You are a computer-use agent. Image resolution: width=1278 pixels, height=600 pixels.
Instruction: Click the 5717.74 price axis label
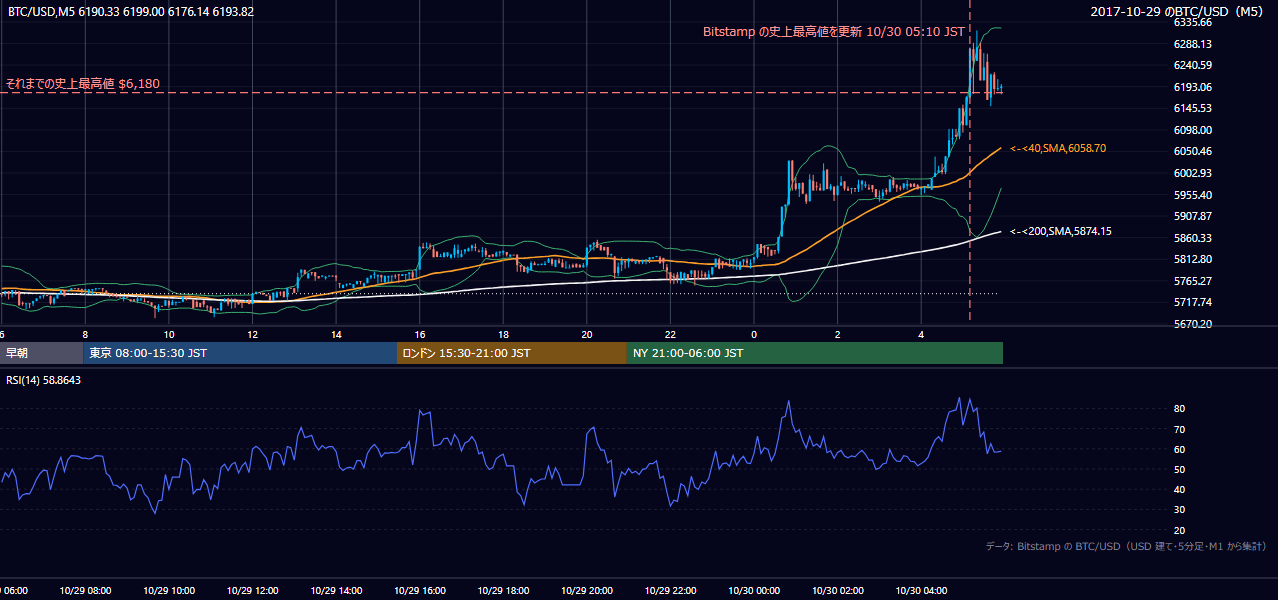point(1192,302)
